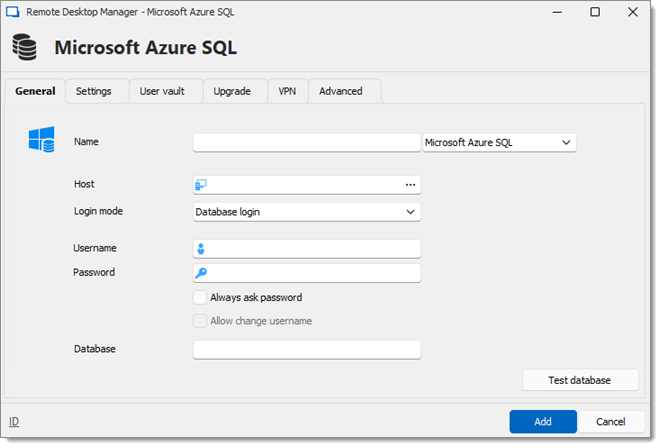The height and width of the screenshot is (448, 661).
Task: Enable Always ask password checkbox
Action: [200, 297]
